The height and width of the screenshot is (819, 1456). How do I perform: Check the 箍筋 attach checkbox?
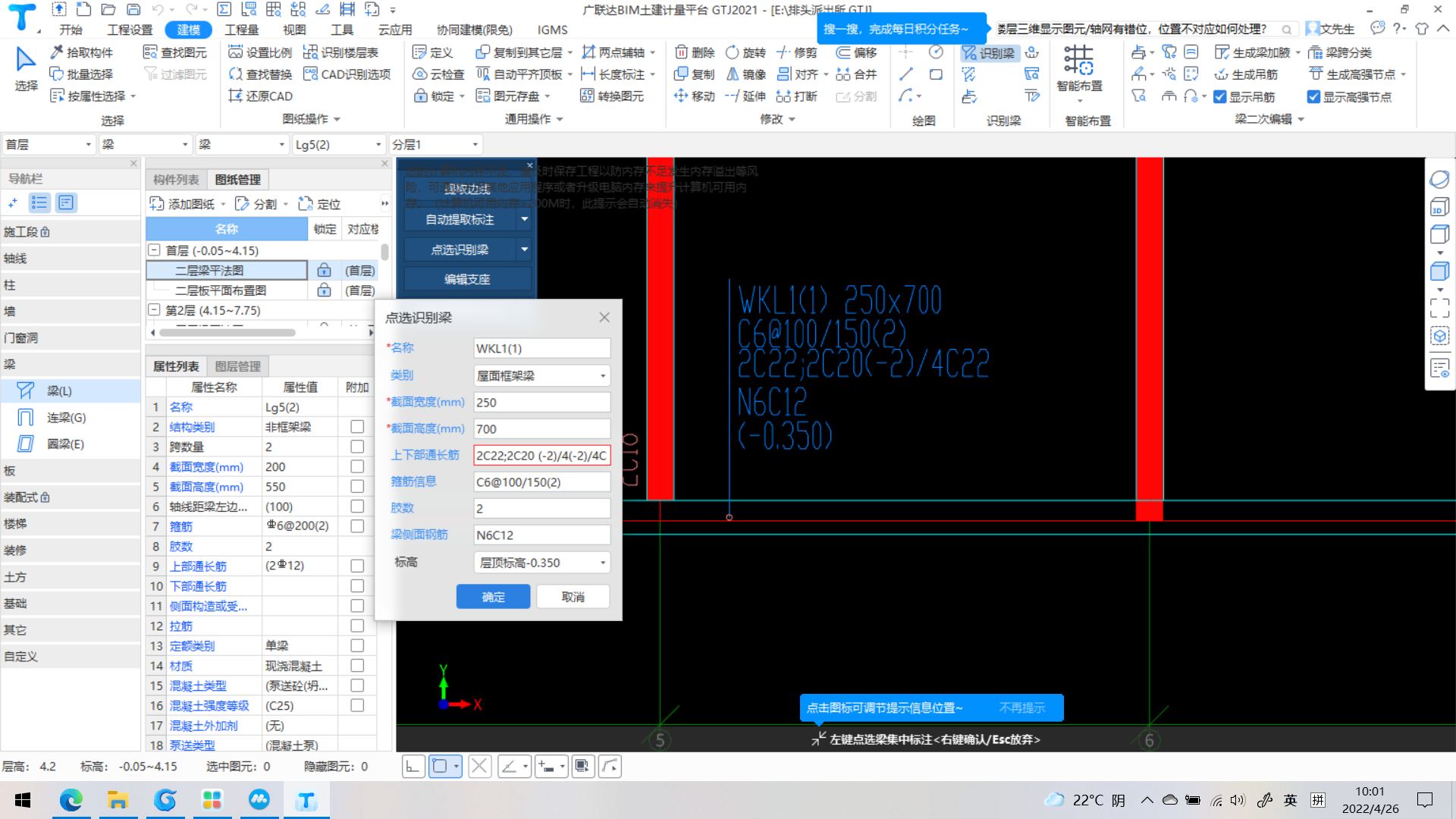click(x=357, y=526)
